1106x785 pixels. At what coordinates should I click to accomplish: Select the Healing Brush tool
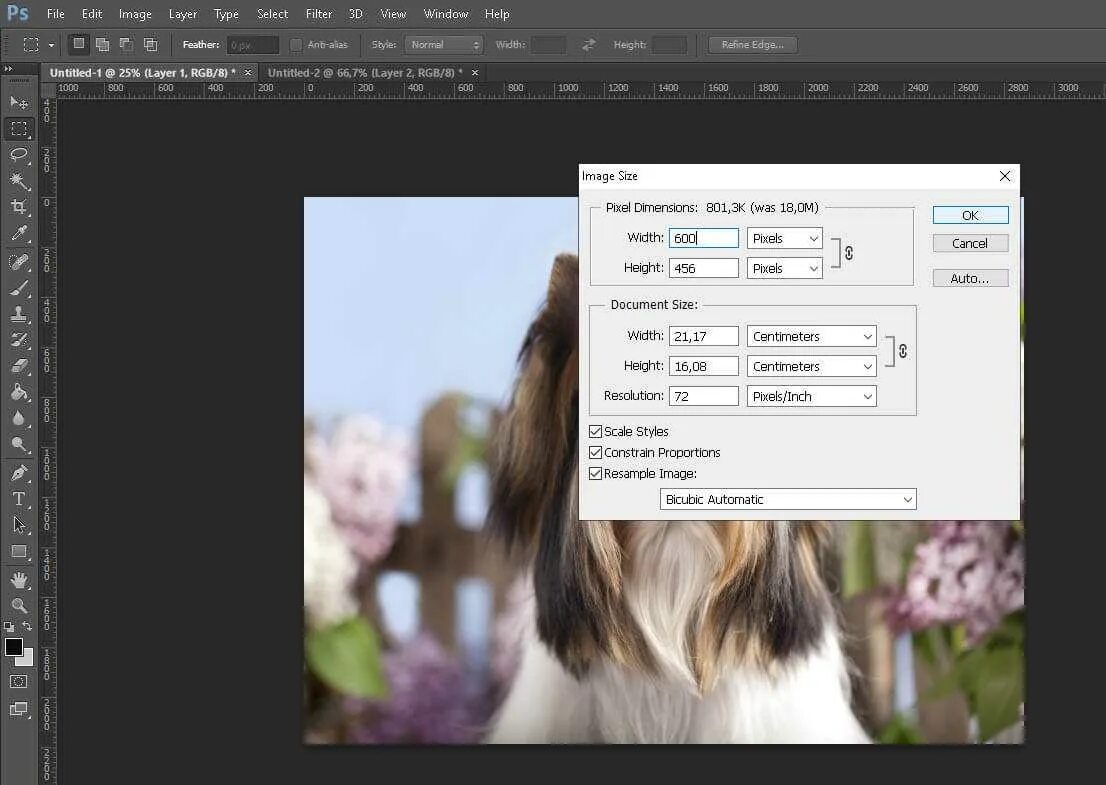tap(19, 262)
